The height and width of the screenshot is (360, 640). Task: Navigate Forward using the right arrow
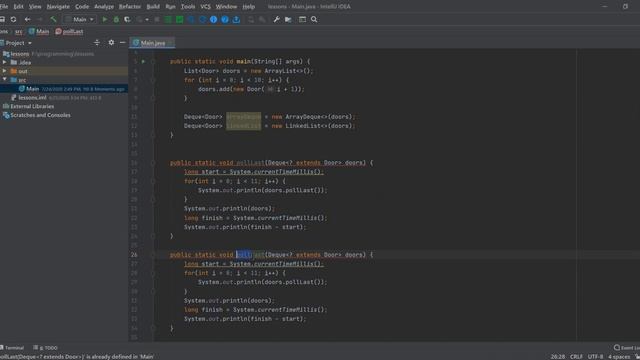click(40, 19)
